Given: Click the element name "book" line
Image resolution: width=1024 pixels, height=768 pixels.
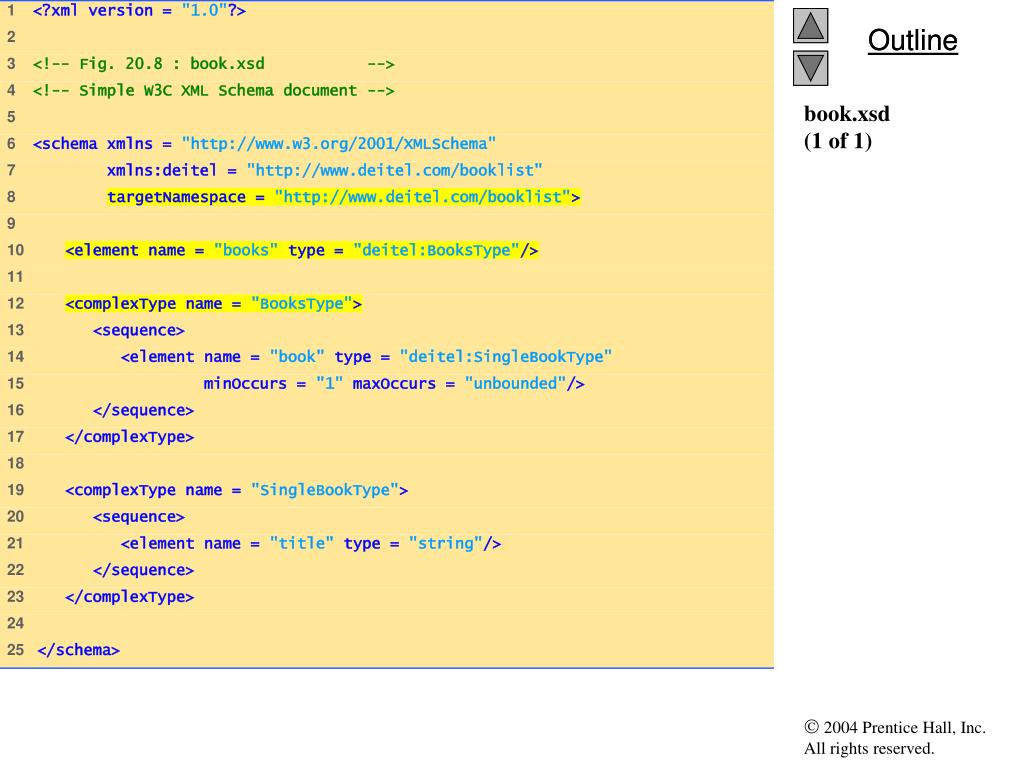Looking at the screenshot, I should click(x=366, y=357).
